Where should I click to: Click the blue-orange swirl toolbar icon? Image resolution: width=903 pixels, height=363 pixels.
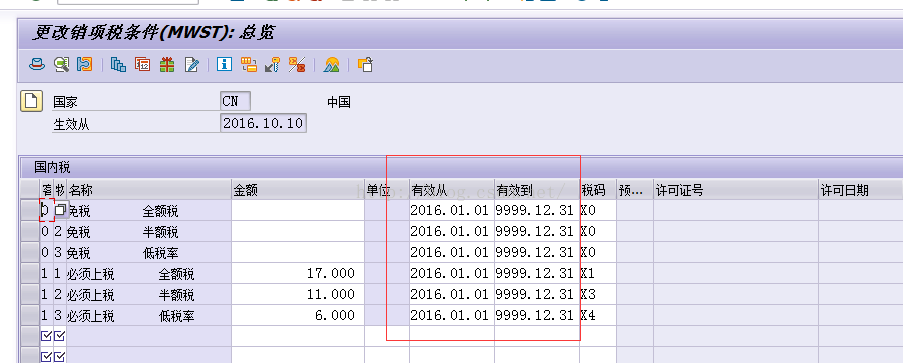[85, 65]
